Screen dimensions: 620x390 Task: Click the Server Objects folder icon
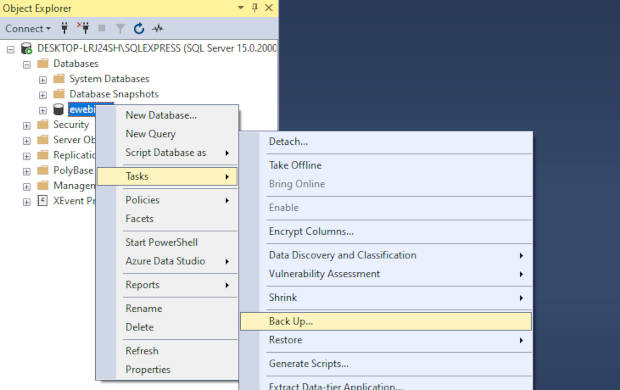point(43,140)
